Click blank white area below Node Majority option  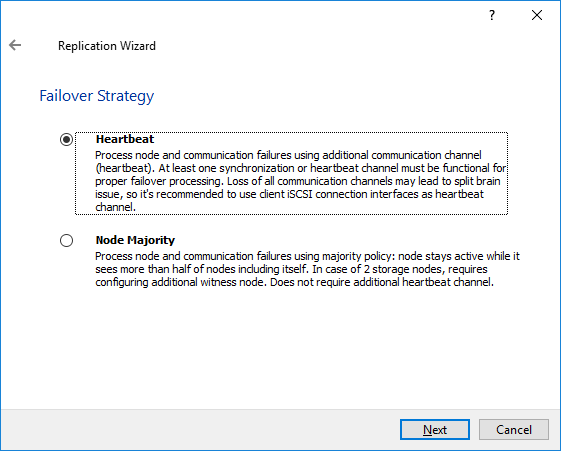(280, 347)
